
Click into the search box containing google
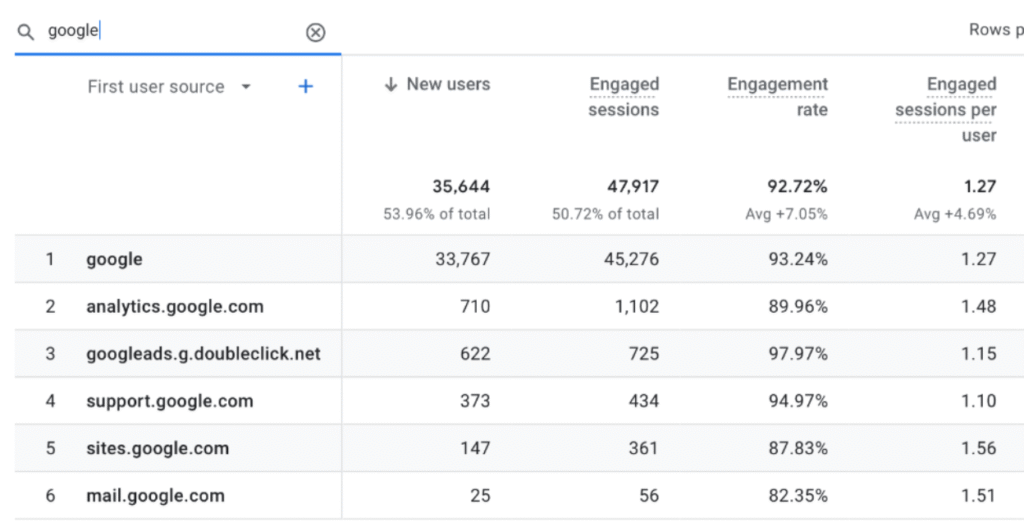(170, 31)
